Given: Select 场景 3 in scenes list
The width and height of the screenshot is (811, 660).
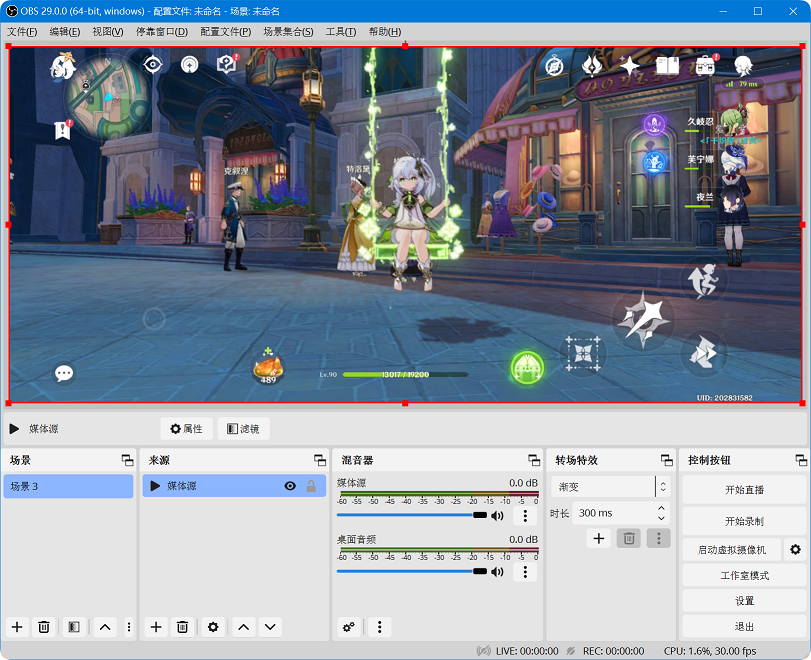Looking at the screenshot, I should [x=68, y=486].
